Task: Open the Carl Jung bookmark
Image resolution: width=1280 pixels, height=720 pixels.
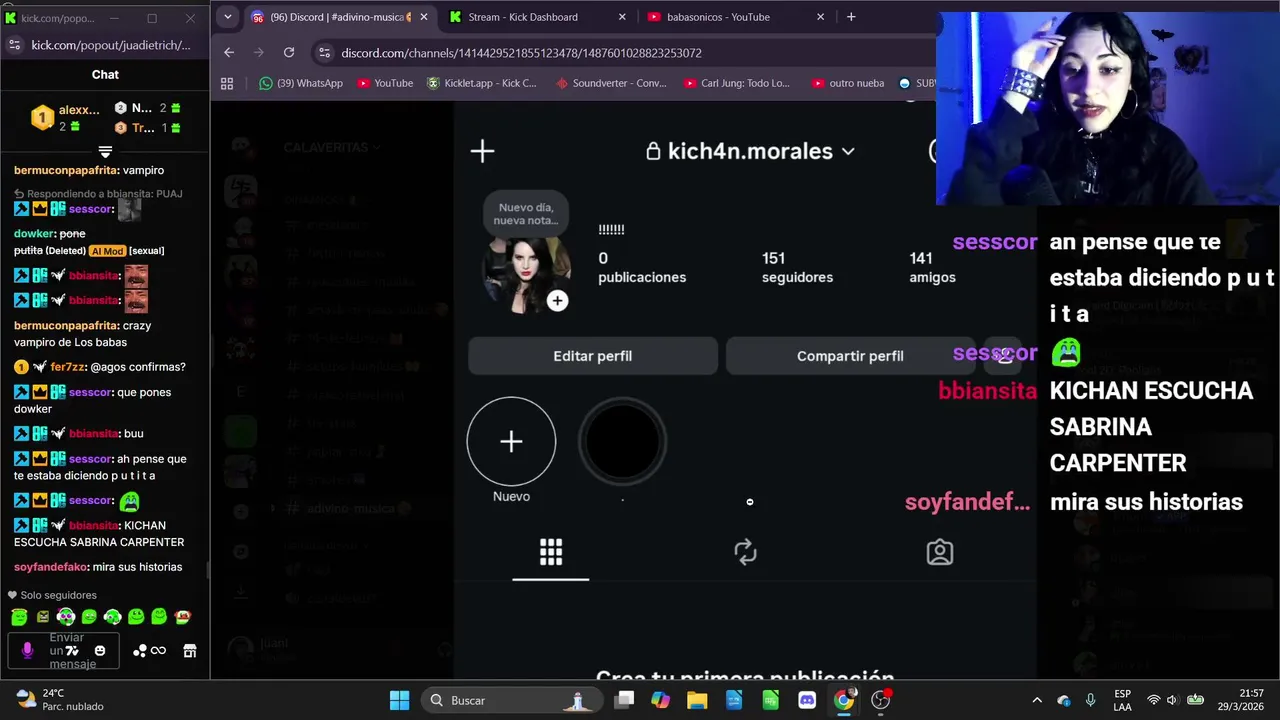Action: [x=737, y=83]
